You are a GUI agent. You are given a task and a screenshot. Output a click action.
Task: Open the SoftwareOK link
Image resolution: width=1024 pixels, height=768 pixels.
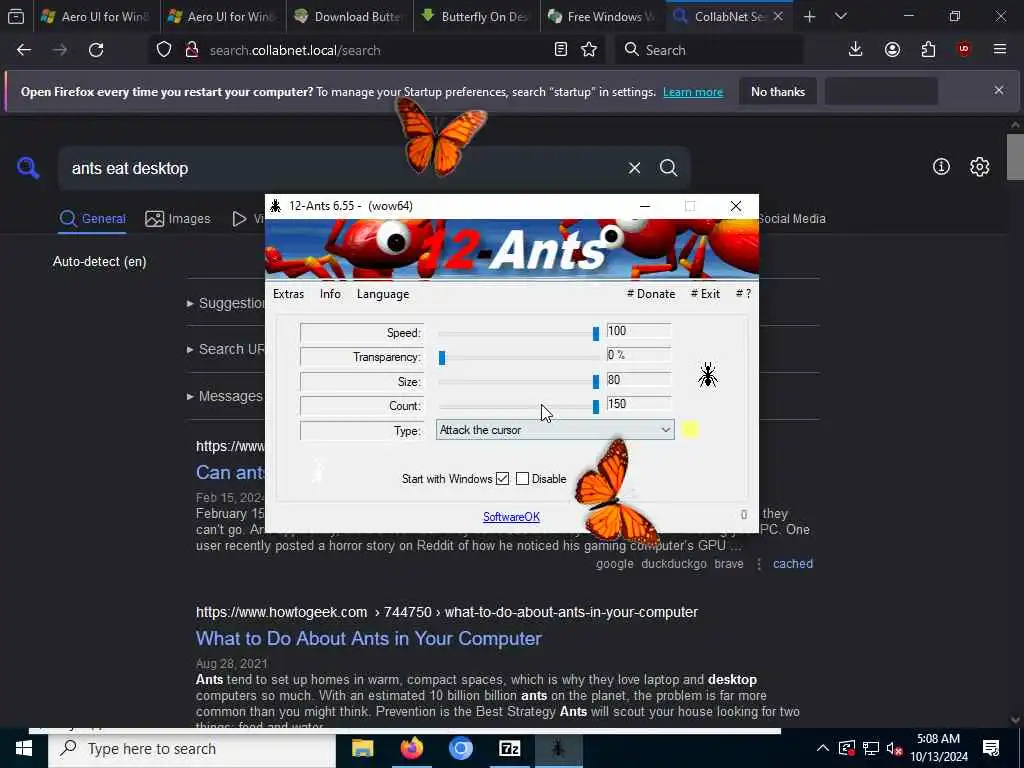coord(511,517)
